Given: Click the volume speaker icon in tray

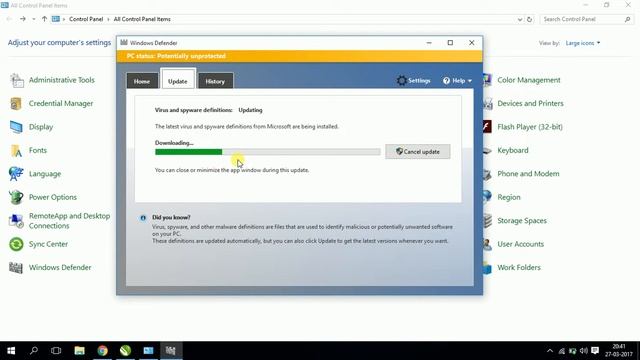Looking at the screenshot, I should pos(584,351).
